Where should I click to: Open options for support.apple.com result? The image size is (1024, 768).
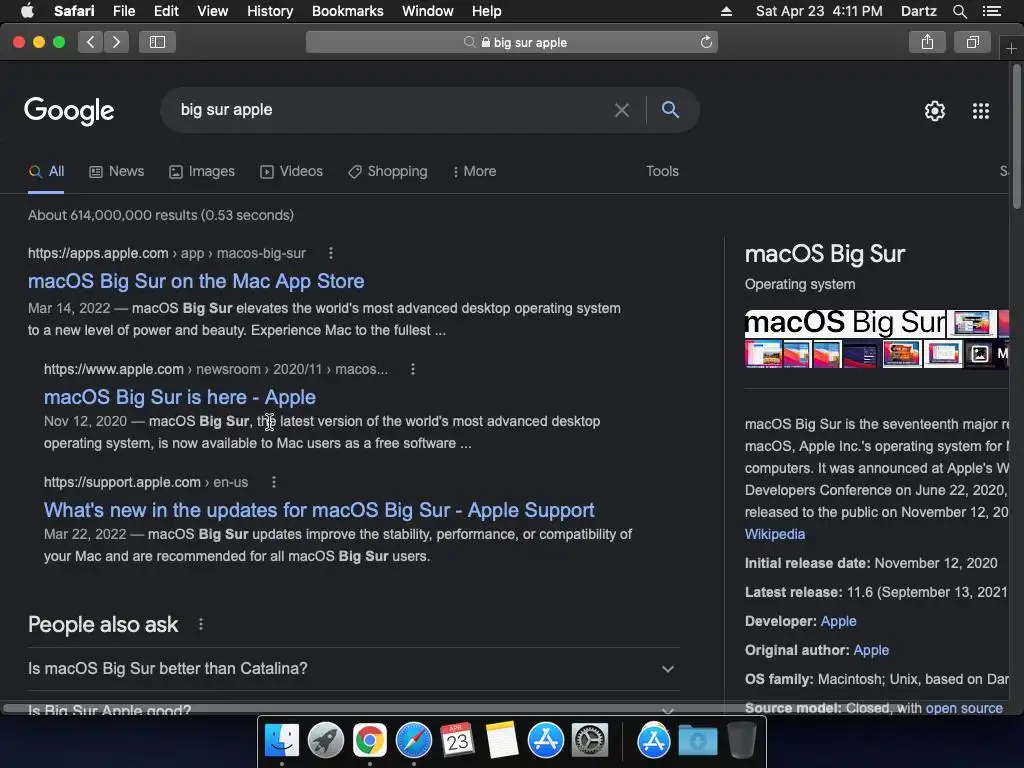point(274,482)
